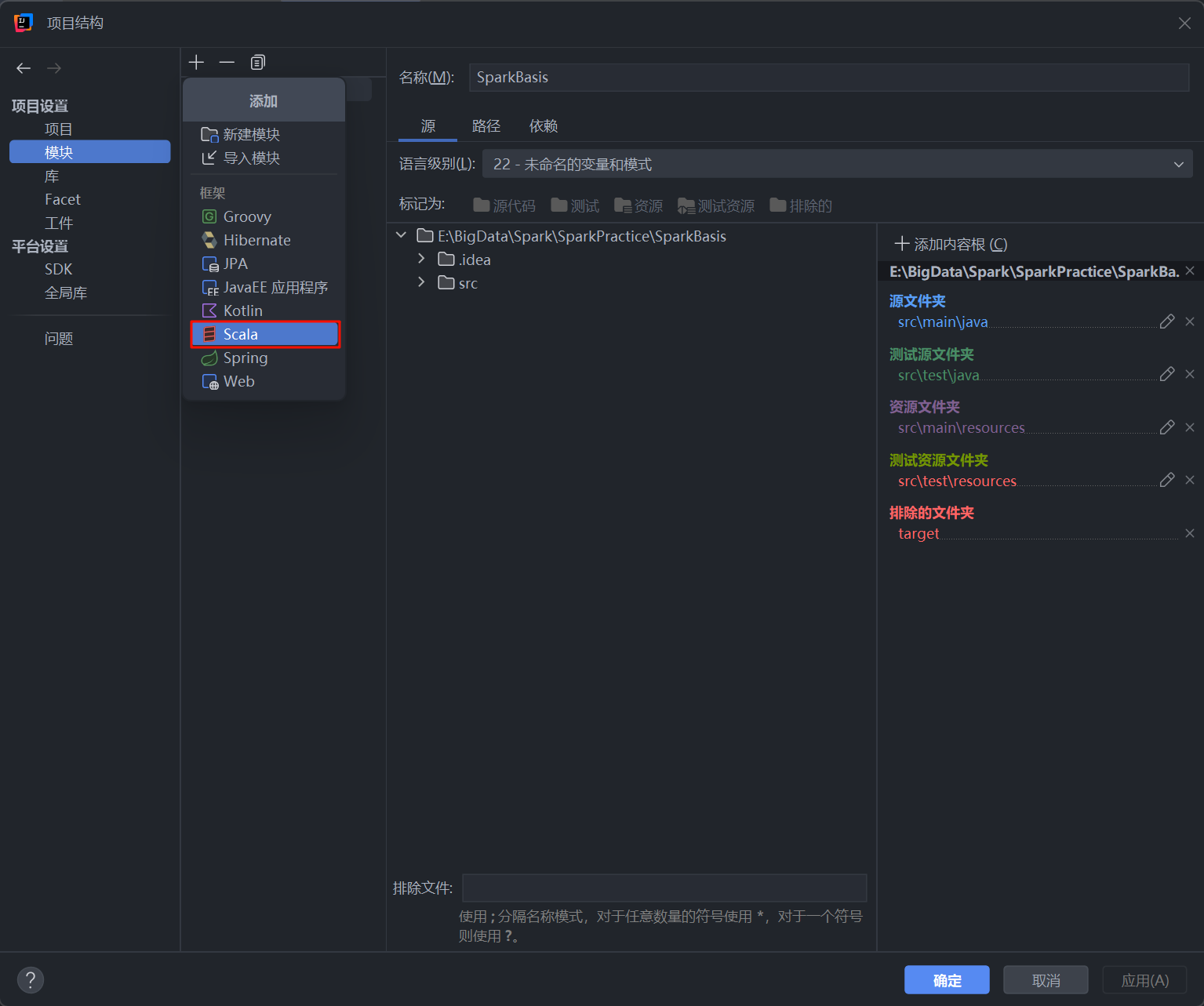Switch to the 依赖 tab
The width and height of the screenshot is (1204, 1006).
[x=543, y=126]
